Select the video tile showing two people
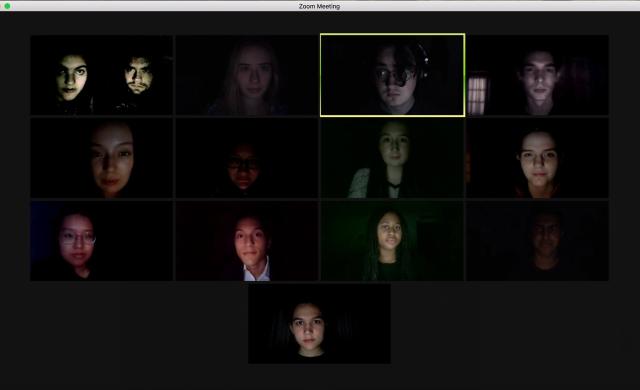The width and height of the screenshot is (640, 390). click(x=102, y=75)
